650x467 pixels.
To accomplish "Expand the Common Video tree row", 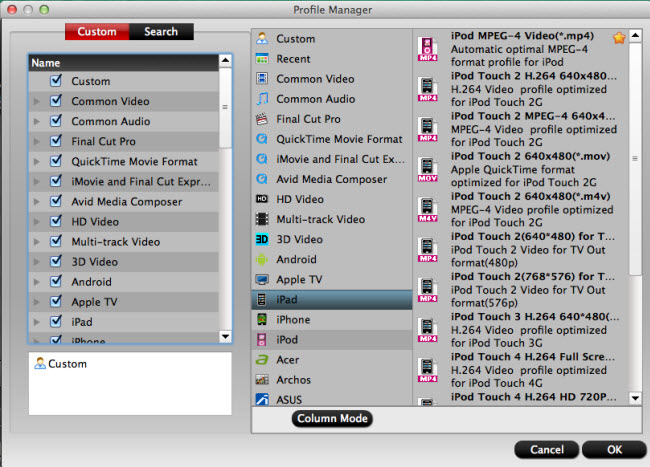I will 36,101.
